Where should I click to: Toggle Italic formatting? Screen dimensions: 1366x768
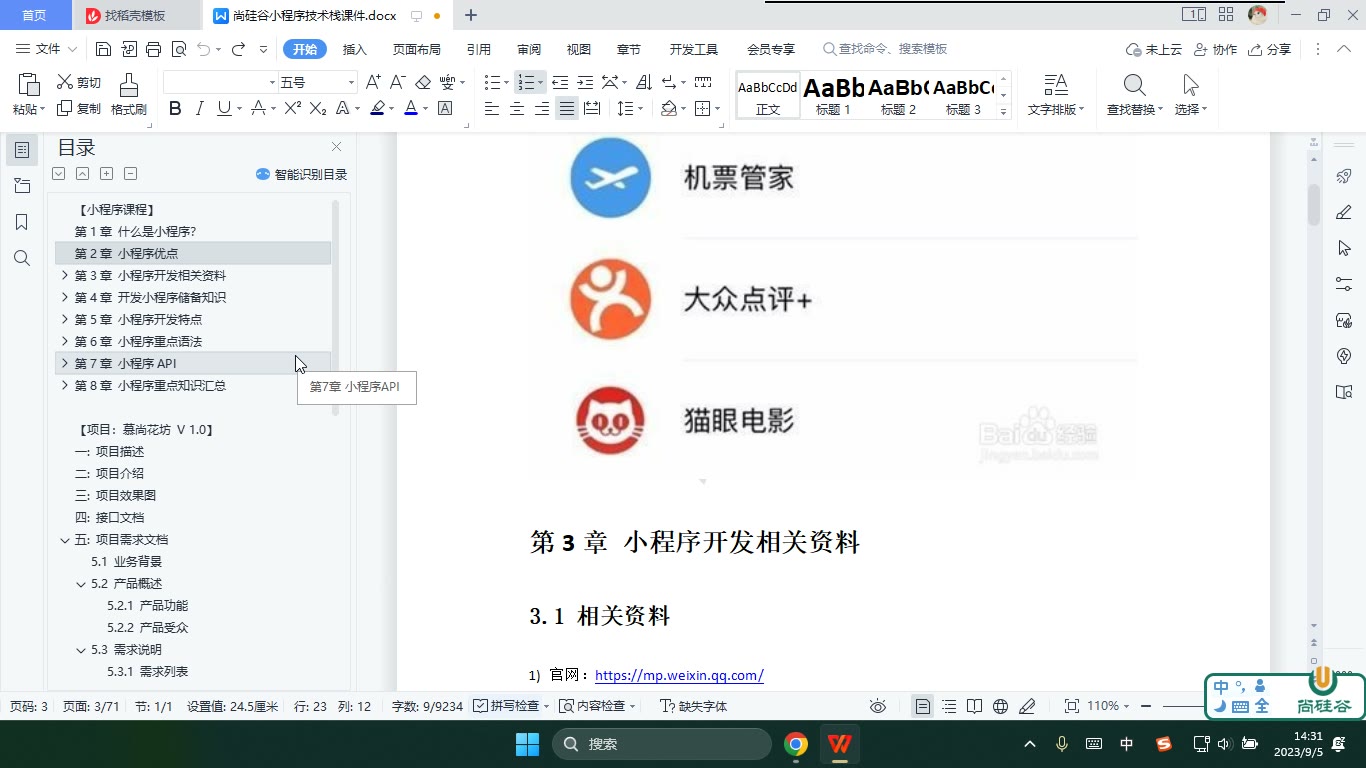point(199,108)
